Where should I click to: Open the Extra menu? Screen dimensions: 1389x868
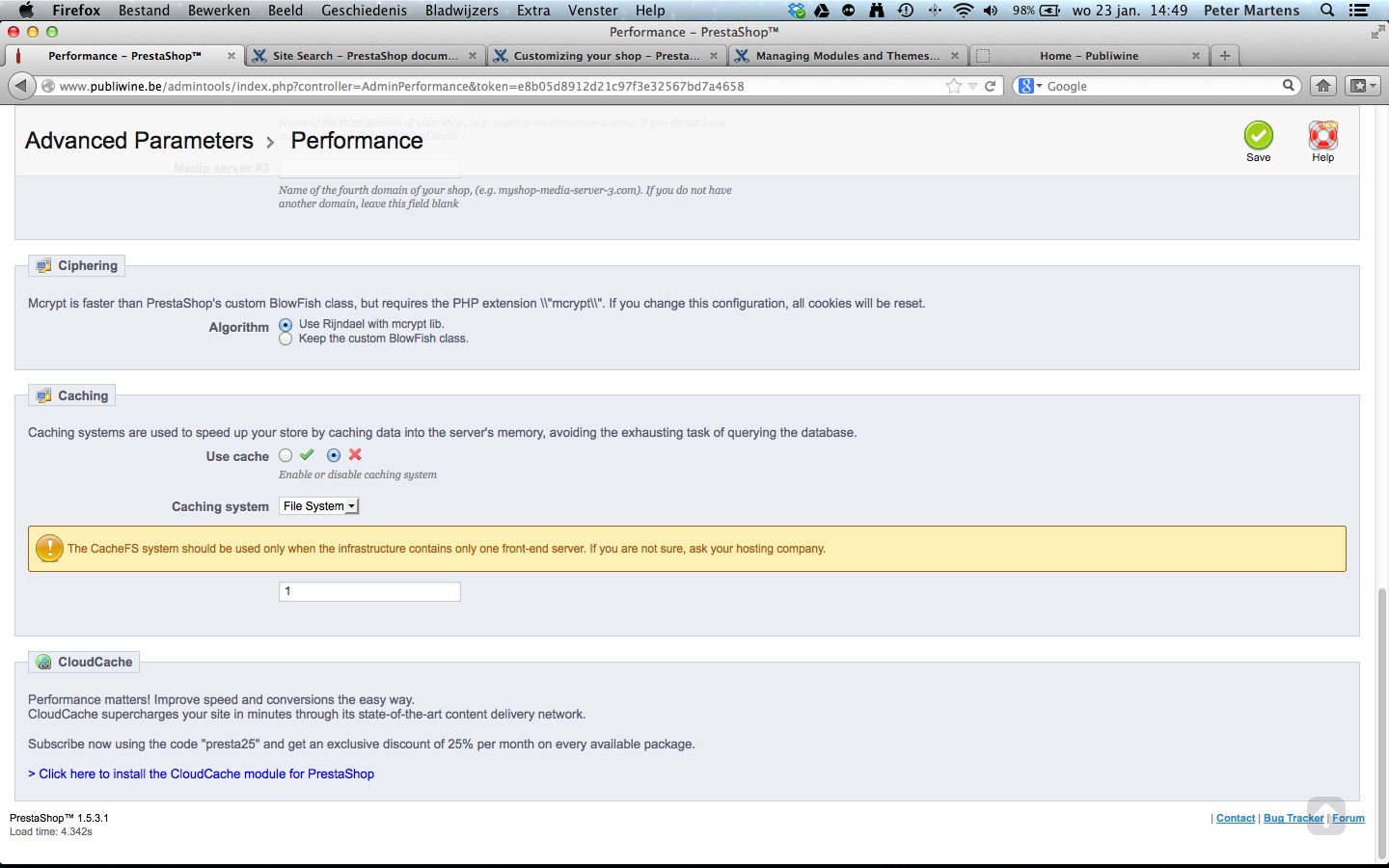click(533, 11)
